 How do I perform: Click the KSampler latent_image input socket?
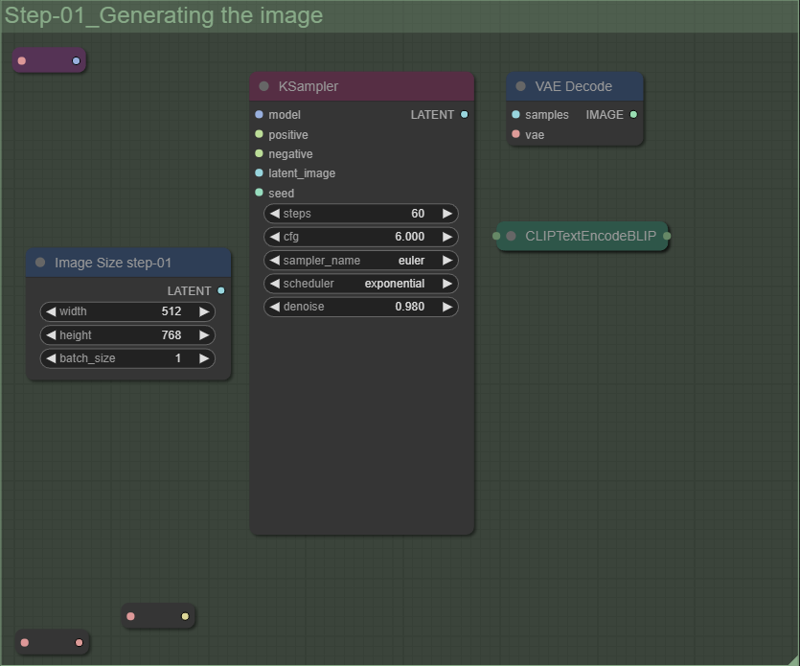(259, 173)
